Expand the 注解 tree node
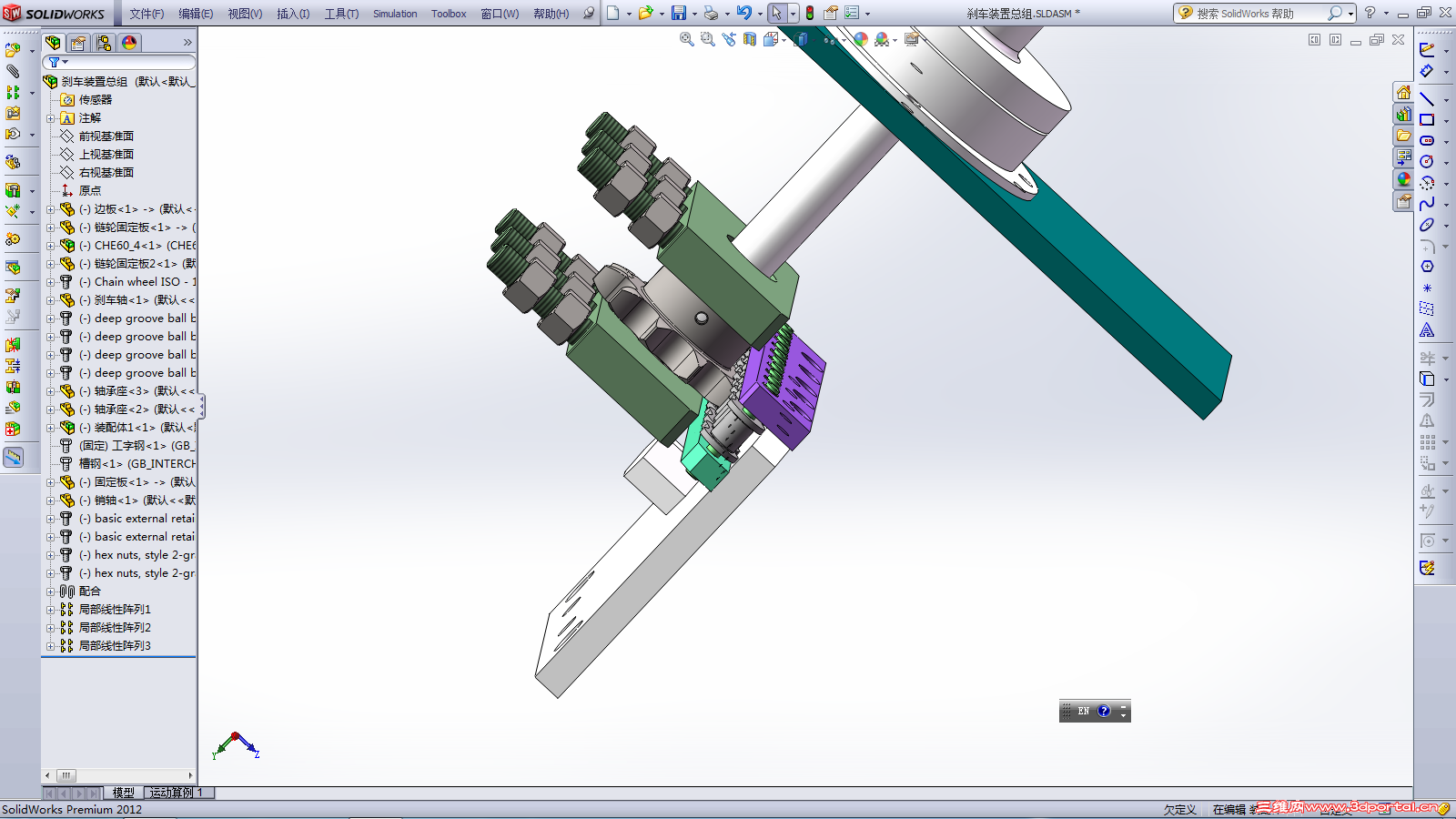The height and width of the screenshot is (819, 1456). click(51, 118)
